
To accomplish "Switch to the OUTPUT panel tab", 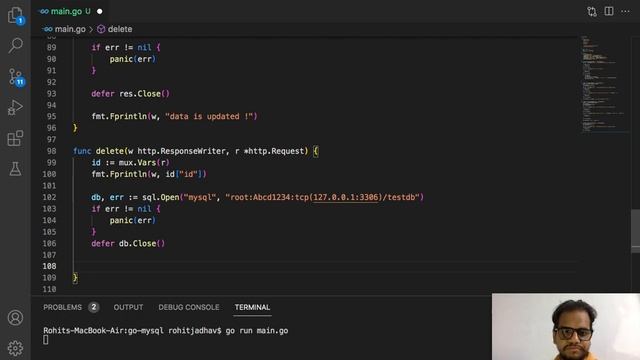I will [128, 307].
